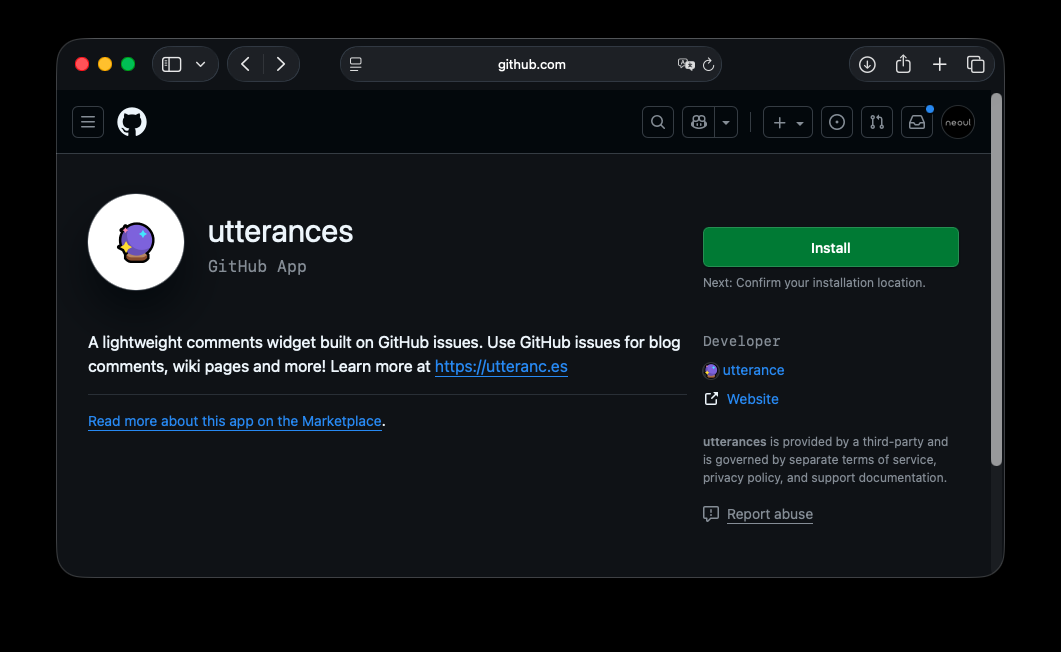Open Copilot chat icon in header
This screenshot has width=1061, height=652.
coord(699,122)
